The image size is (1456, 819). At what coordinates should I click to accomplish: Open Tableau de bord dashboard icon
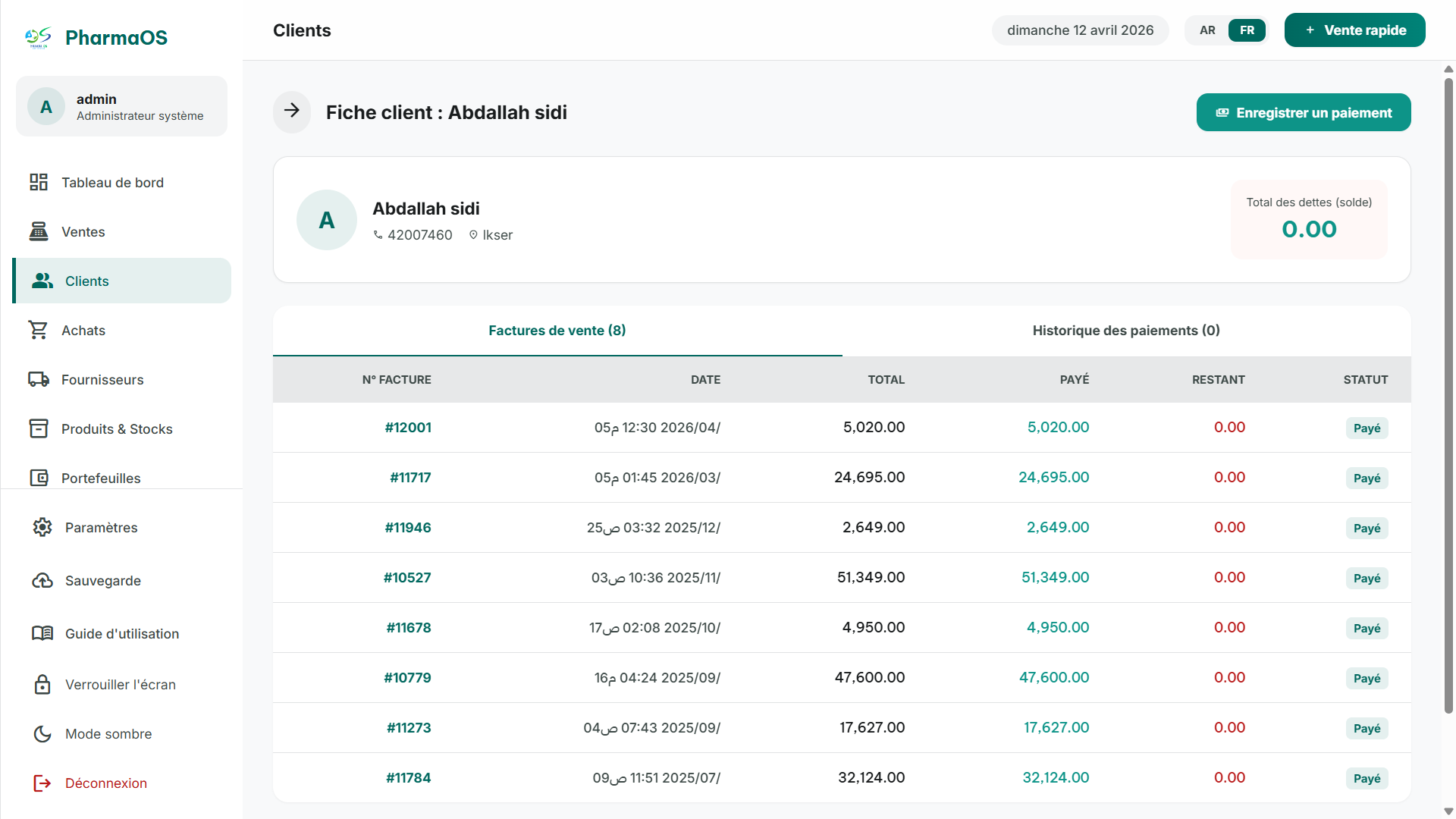(x=39, y=182)
